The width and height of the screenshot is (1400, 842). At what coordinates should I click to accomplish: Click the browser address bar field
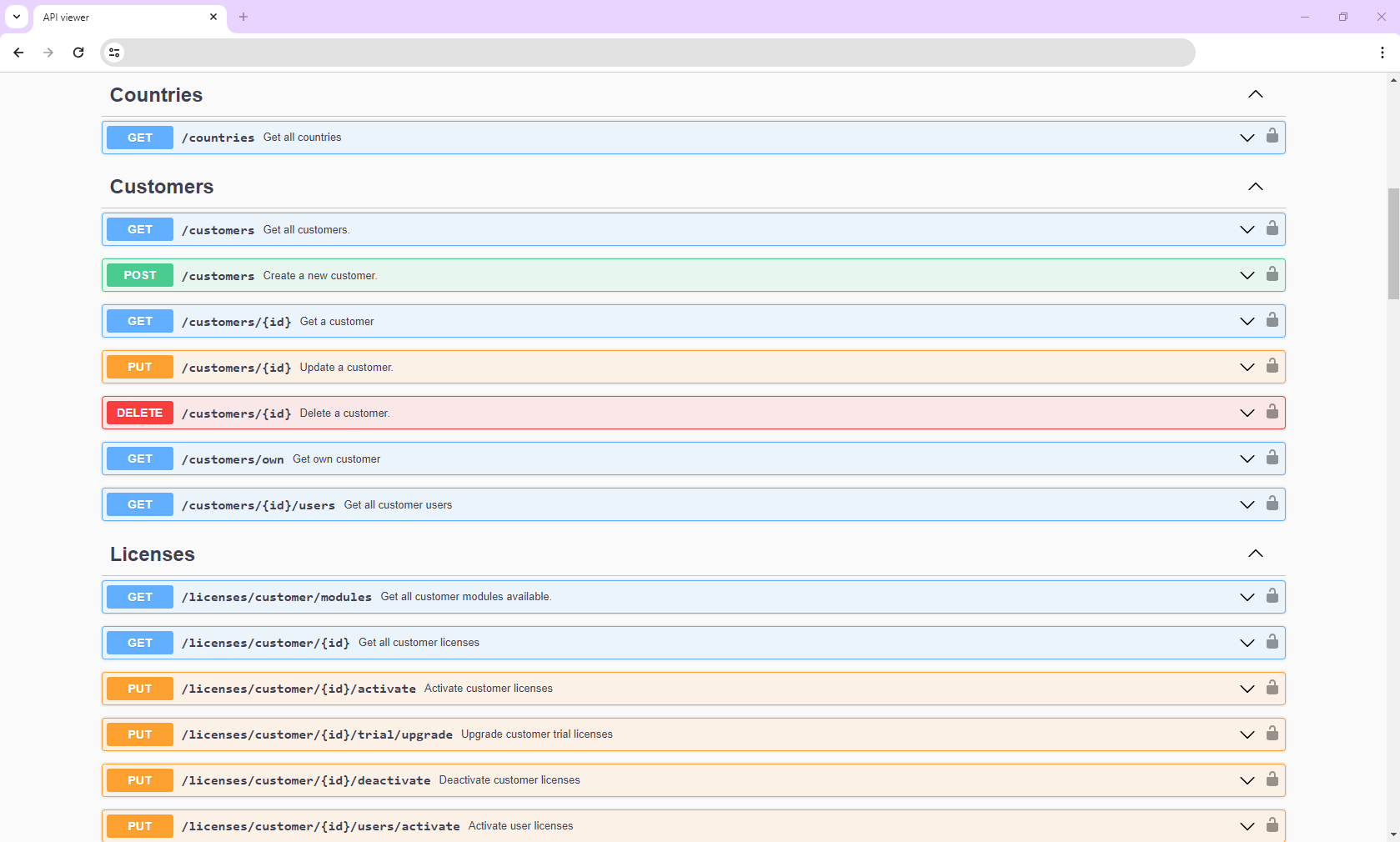click(x=650, y=53)
